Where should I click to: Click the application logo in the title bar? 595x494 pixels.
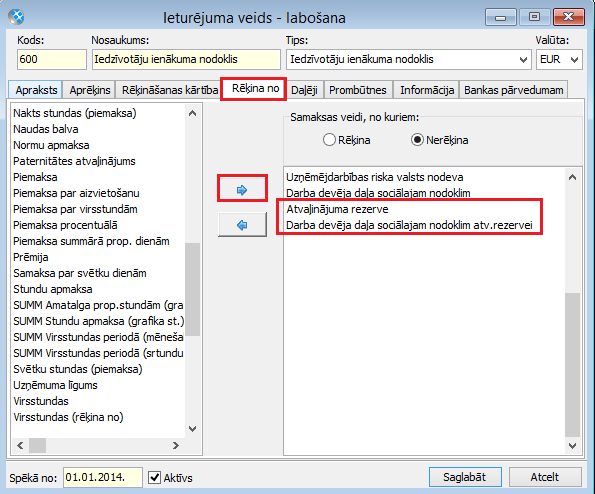[16, 17]
